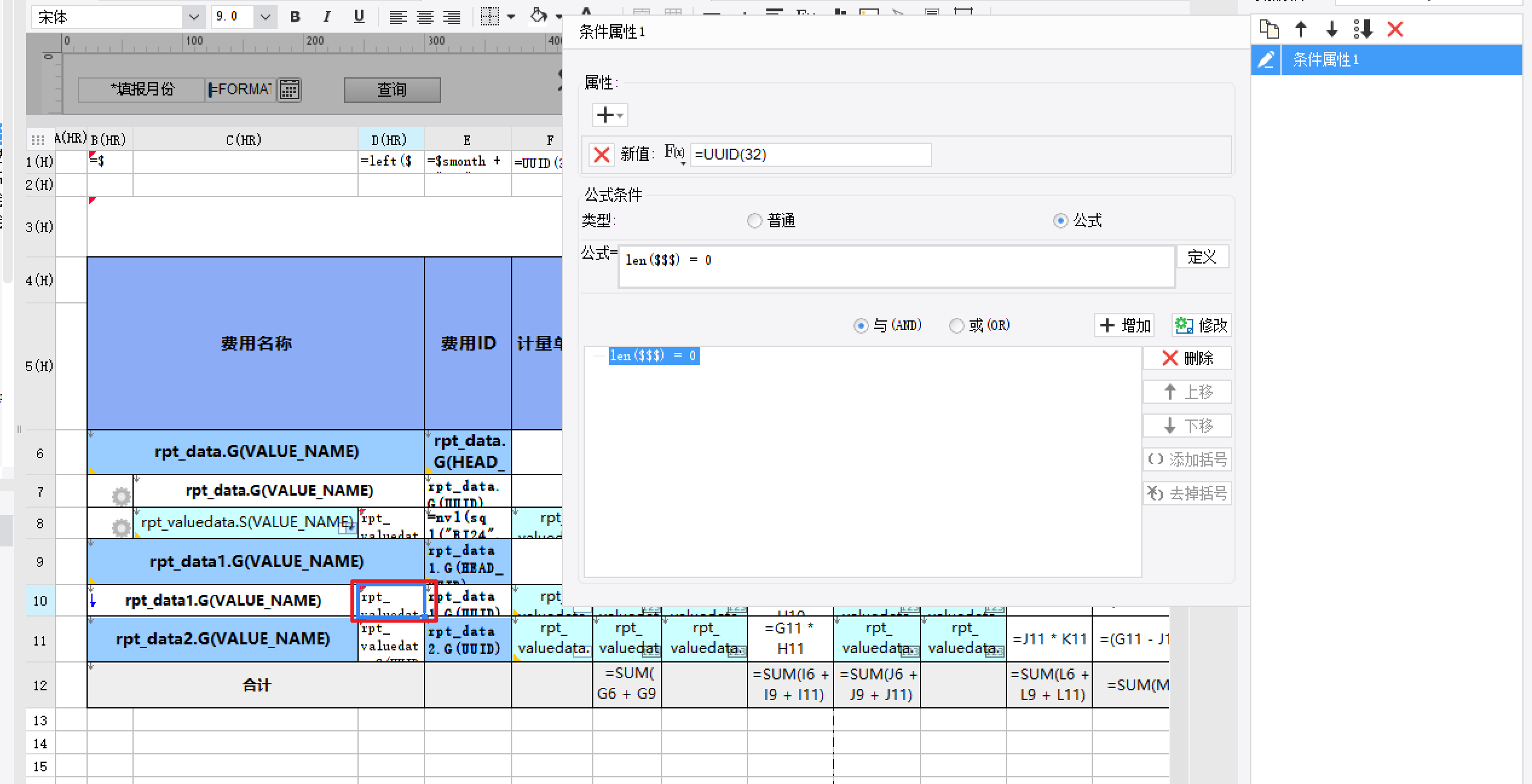Align text left

point(397,17)
